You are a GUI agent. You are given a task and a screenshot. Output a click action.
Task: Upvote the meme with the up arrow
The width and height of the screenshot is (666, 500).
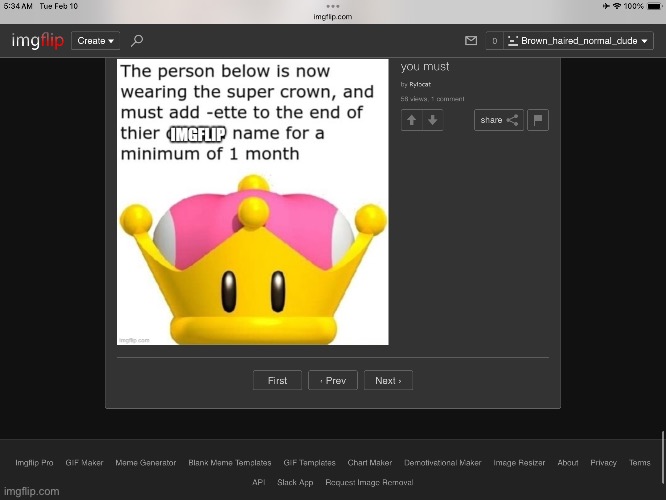pyautogui.click(x=411, y=120)
